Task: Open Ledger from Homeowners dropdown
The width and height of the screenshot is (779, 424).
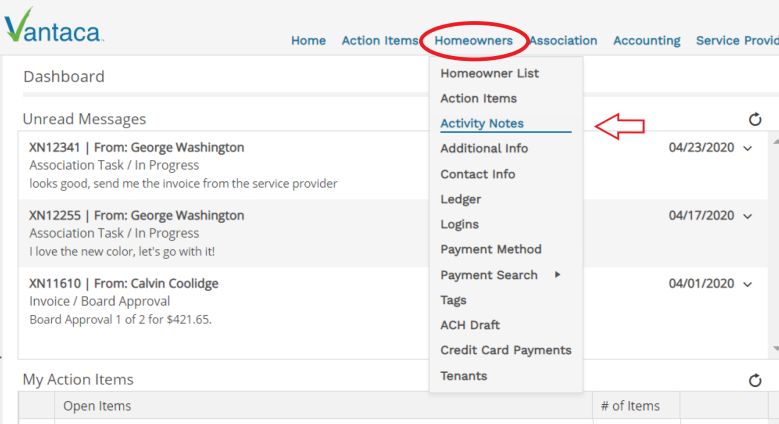Action: coord(461,199)
